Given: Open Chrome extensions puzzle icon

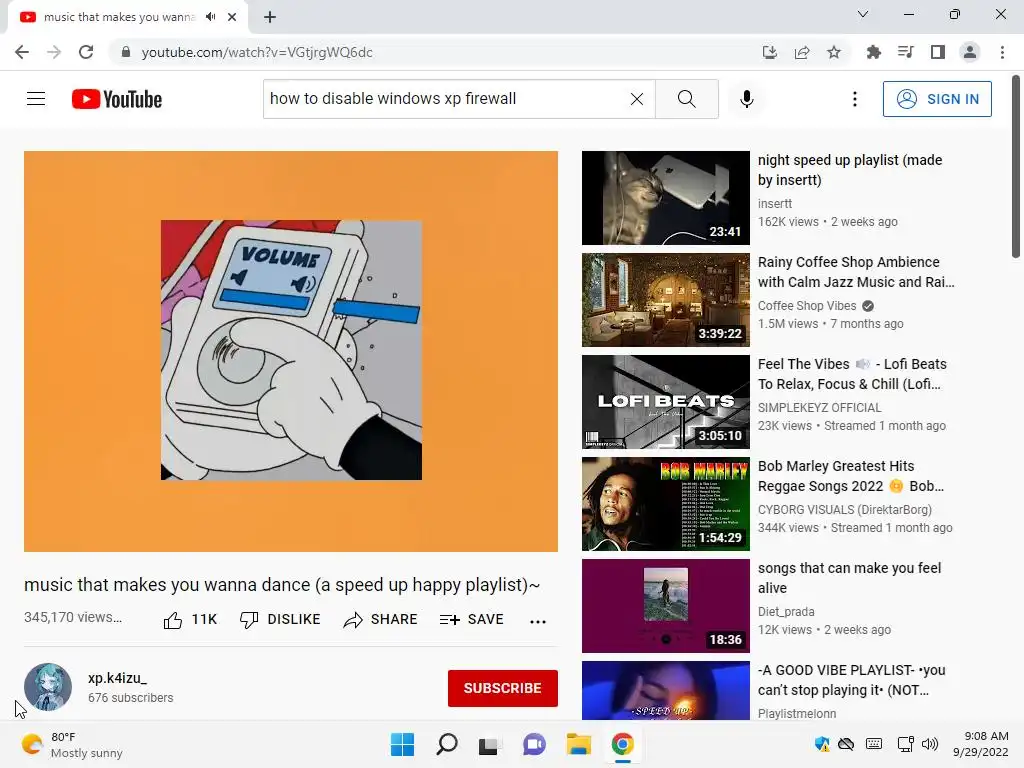Looking at the screenshot, I should pyautogui.click(x=873, y=52).
